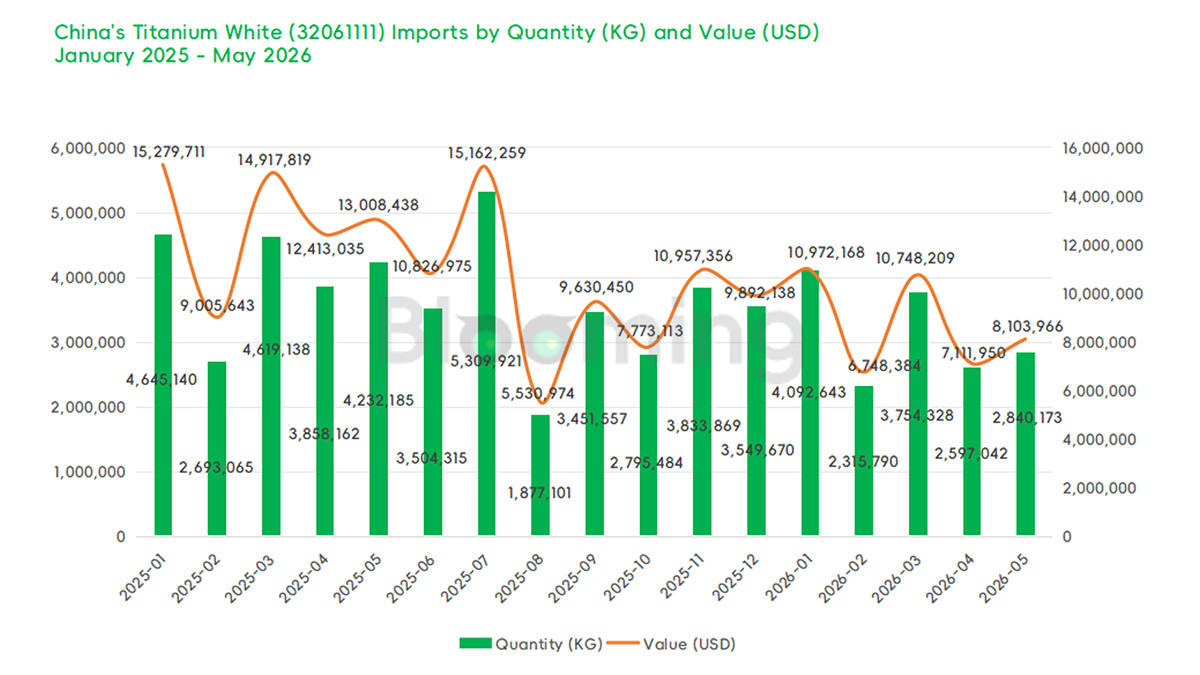This screenshot has height=675, width=1200.
Task: Click the value label 13,008,438
Action: pos(379,205)
